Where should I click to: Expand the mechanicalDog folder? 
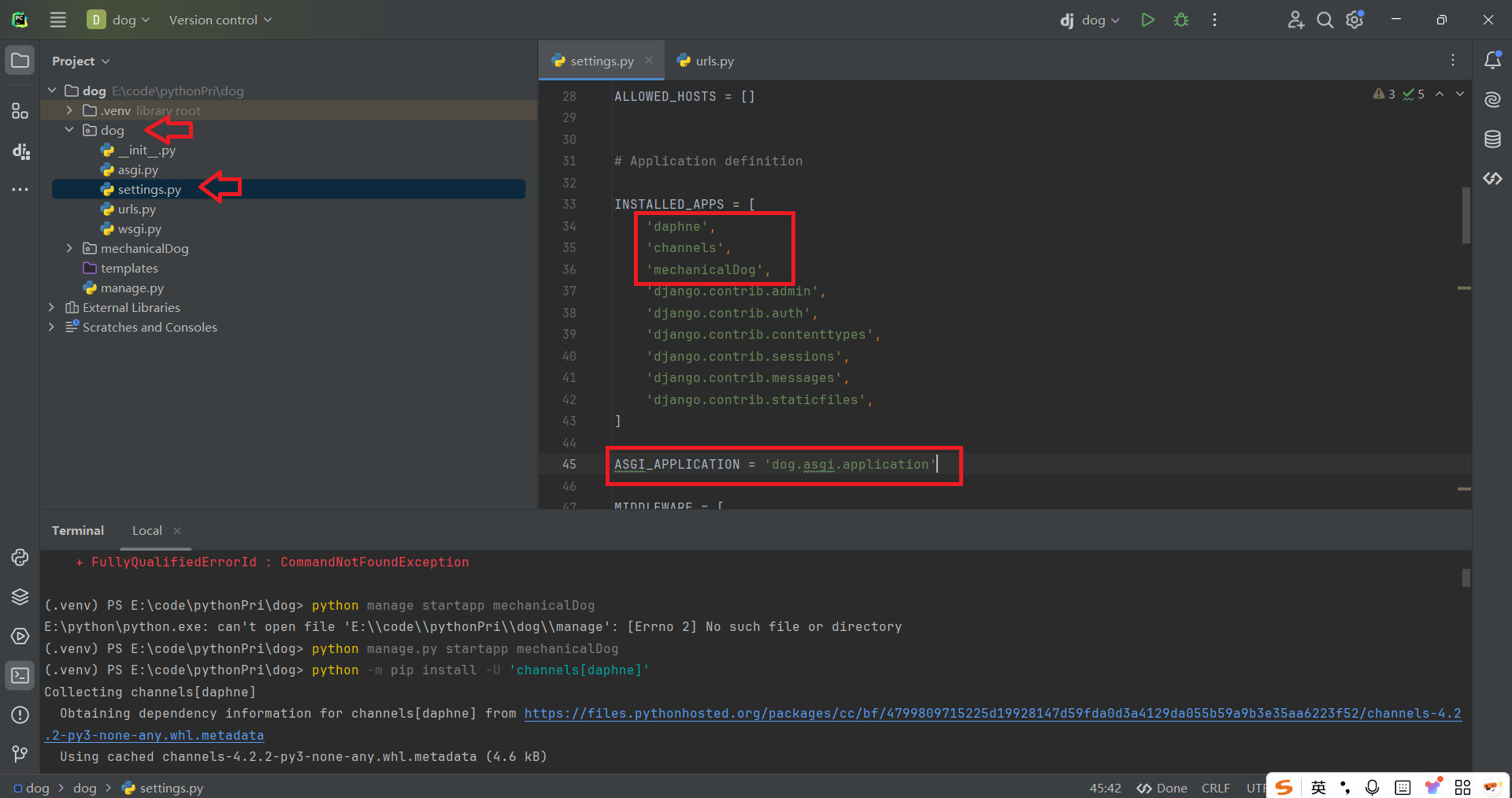[69, 248]
